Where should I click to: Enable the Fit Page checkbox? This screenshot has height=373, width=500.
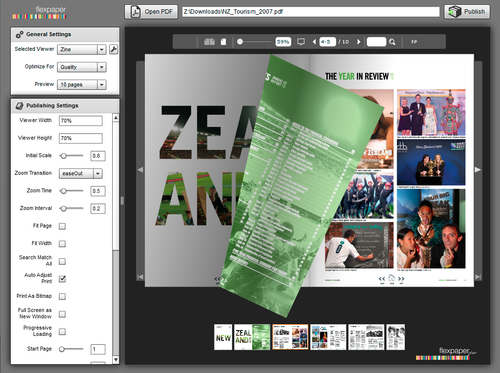(x=62, y=226)
